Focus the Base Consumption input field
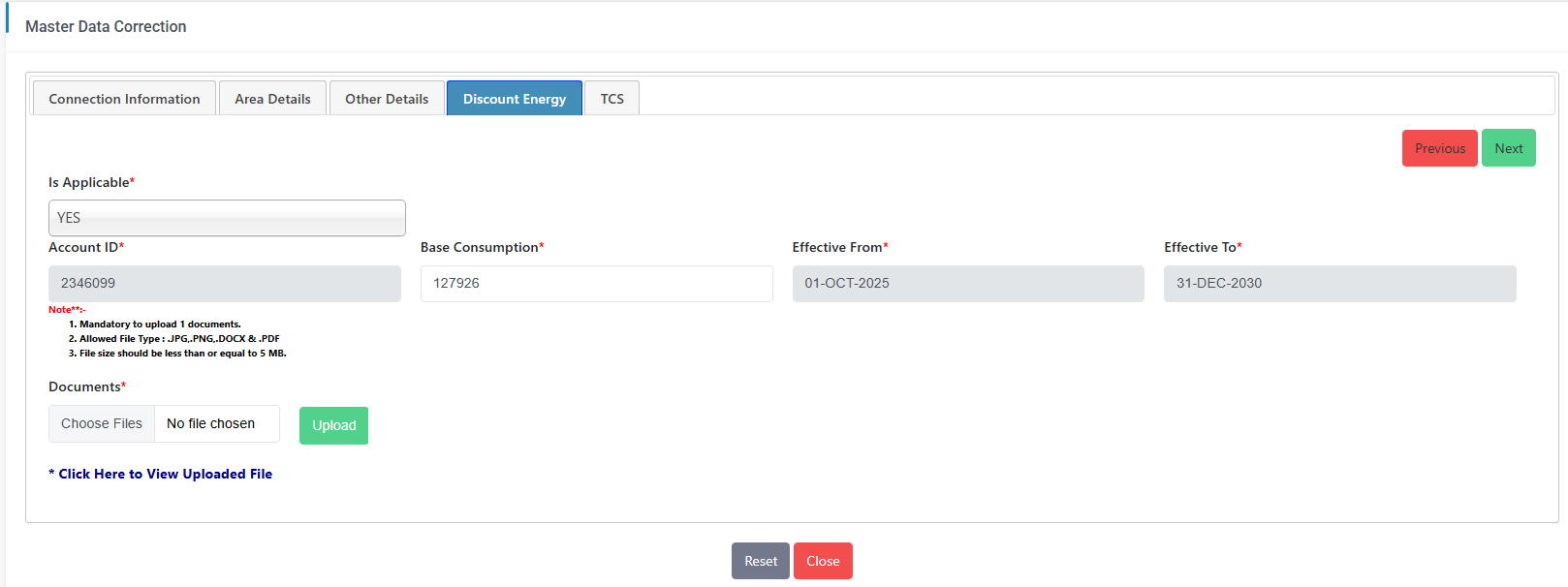This screenshot has width=1568, height=587. 596,284
